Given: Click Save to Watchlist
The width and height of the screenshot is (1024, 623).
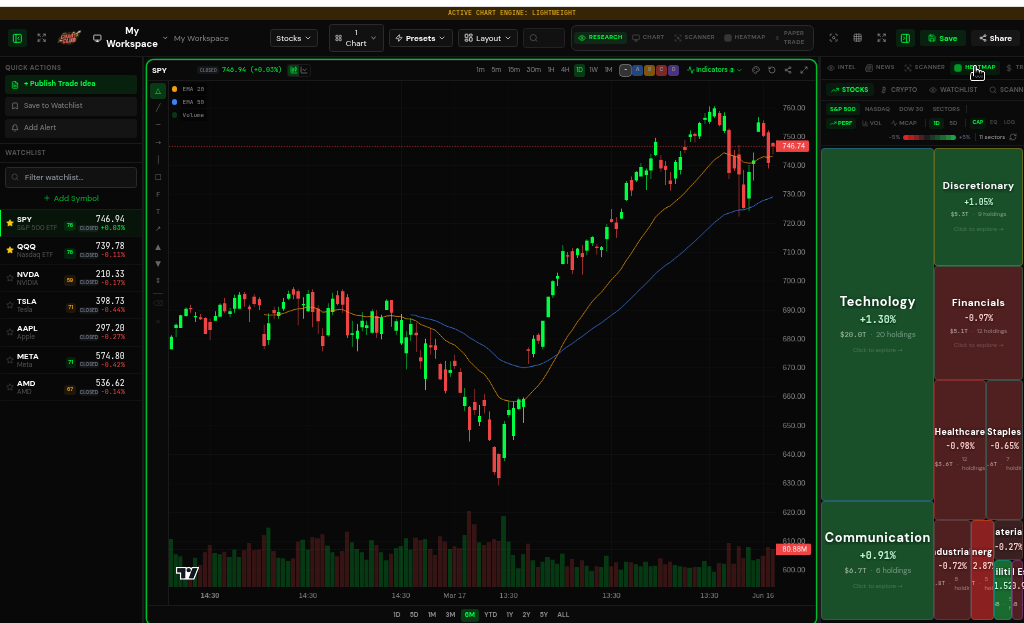Looking at the screenshot, I should 71,106.
